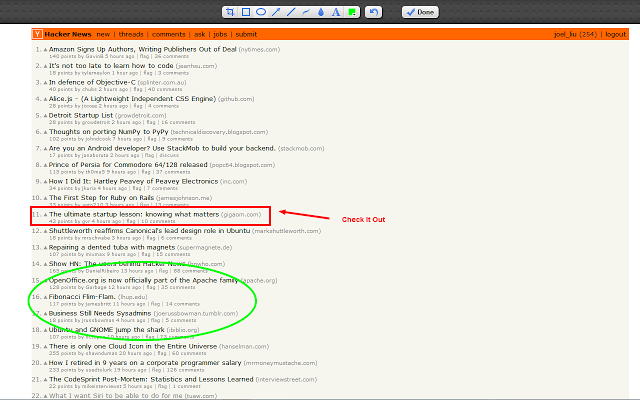
Task: Upvote the Detroit Startup List story
Action: point(45,116)
